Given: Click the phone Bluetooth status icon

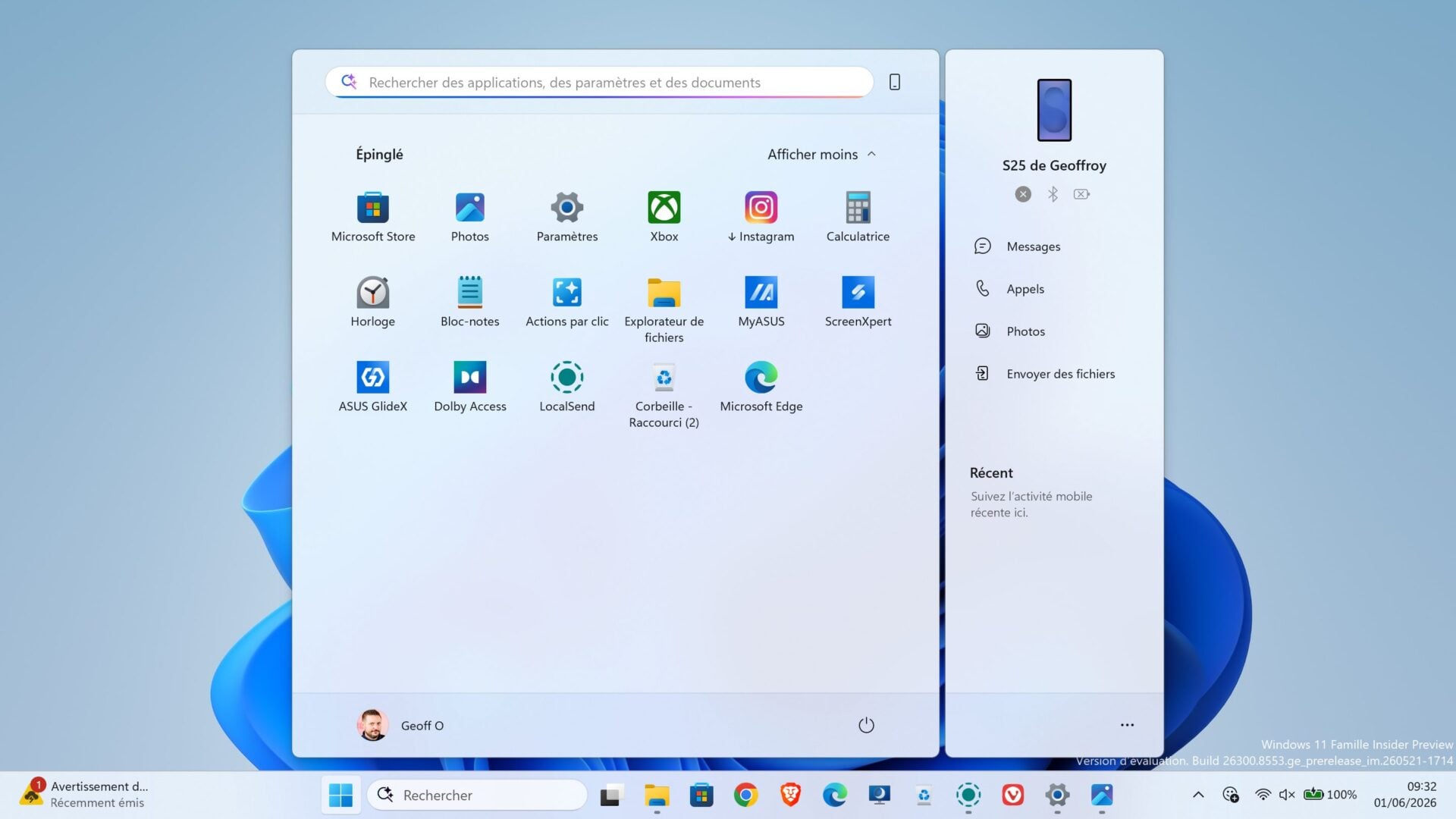Looking at the screenshot, I should pyautogui.click(x=1053, y=194).
